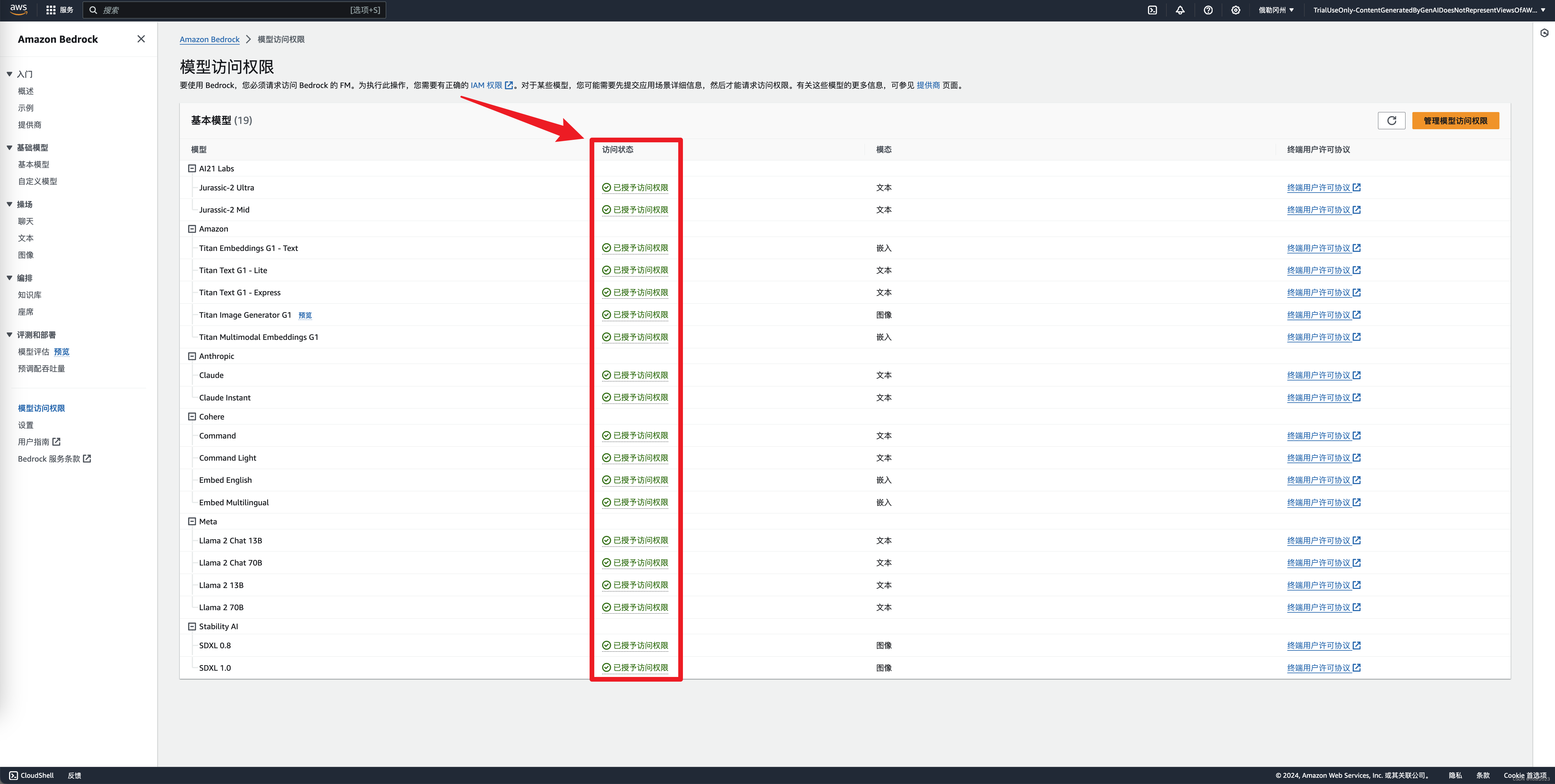Open EULA external icon for Command Light

coord(1356,458)
